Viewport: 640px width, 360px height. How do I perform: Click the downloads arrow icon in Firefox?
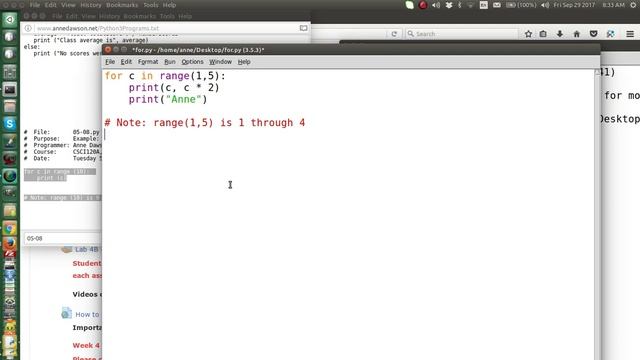pyautogui.click(x=560, y=34)
